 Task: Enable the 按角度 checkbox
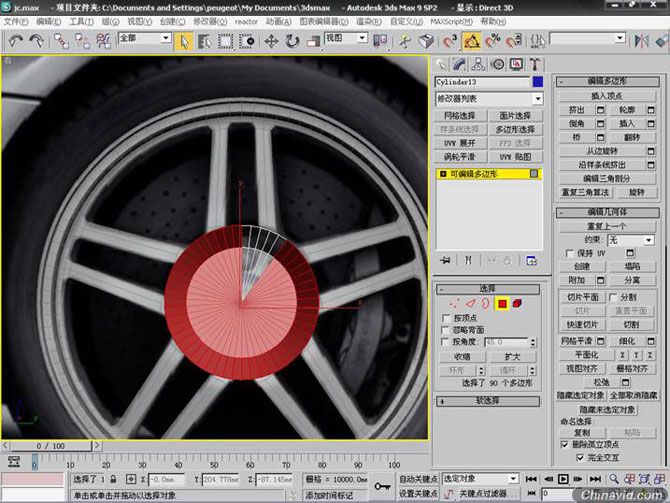click(x=446, y=342)
